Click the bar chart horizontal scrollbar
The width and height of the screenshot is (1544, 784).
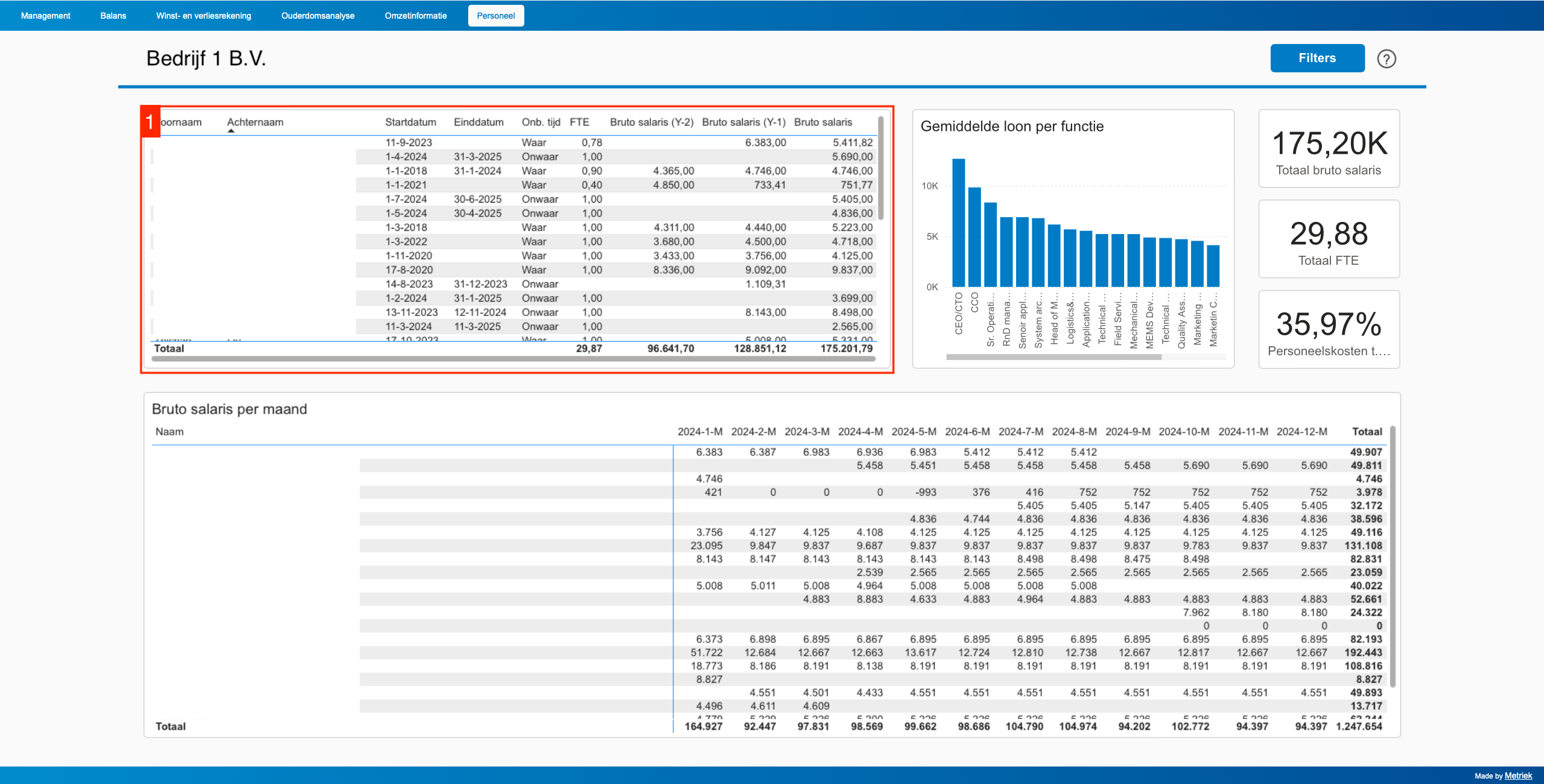(1053, 357)
